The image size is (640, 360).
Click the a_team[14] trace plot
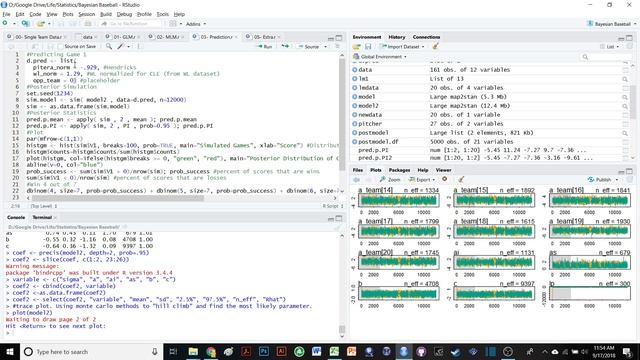click(398, 200)
